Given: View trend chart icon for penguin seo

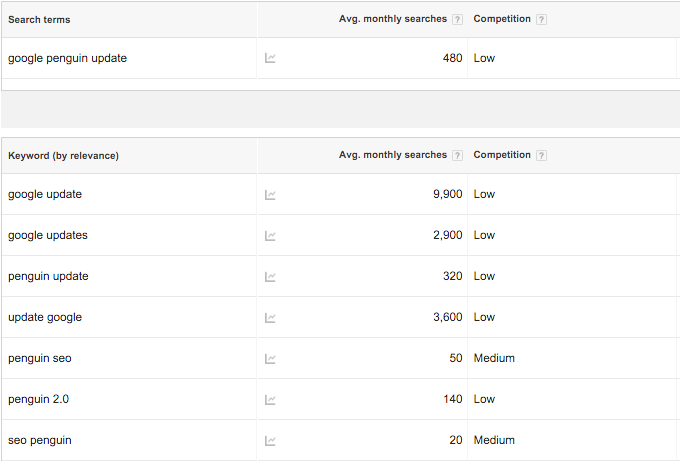Looking at the screenshot, I should 270,359.
